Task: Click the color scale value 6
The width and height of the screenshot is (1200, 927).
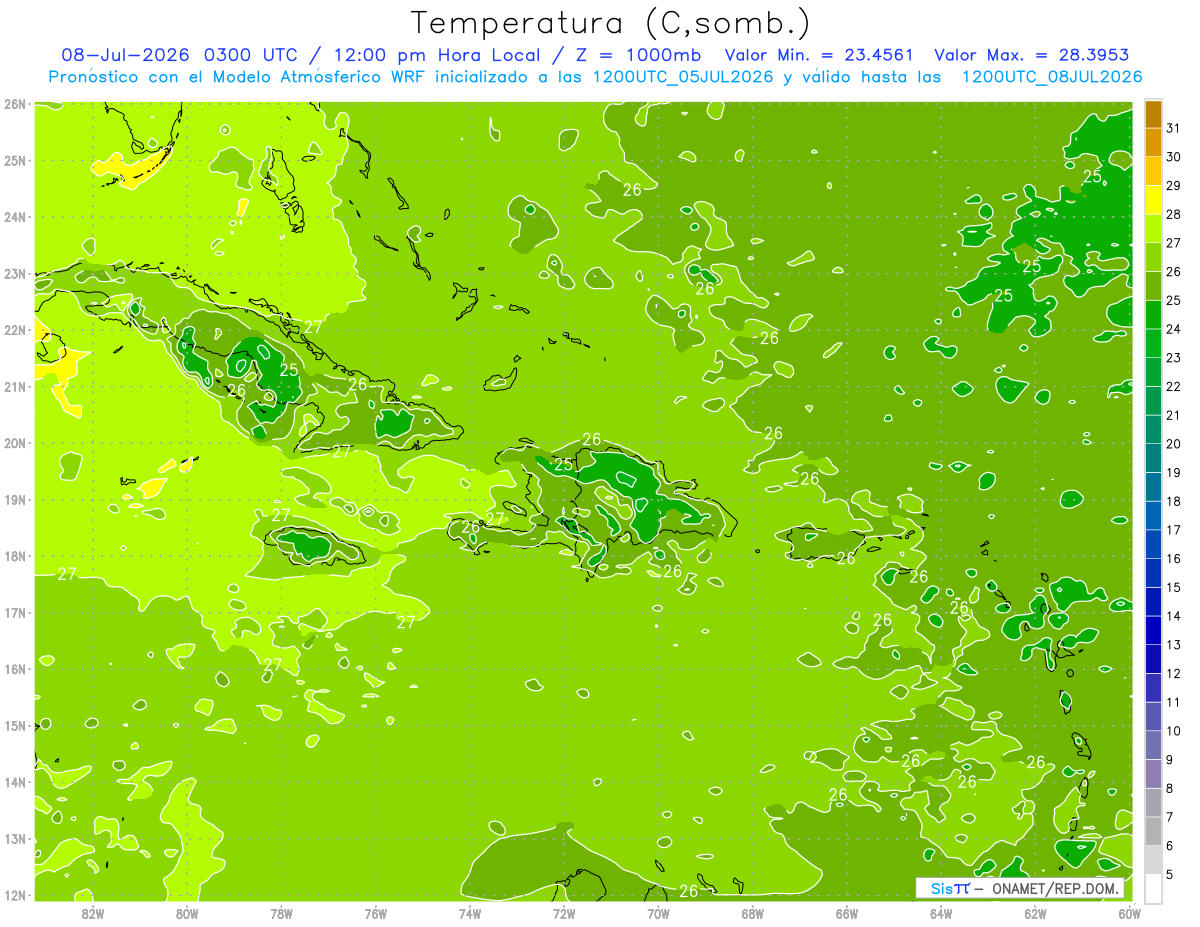Action: (1171, 846)
